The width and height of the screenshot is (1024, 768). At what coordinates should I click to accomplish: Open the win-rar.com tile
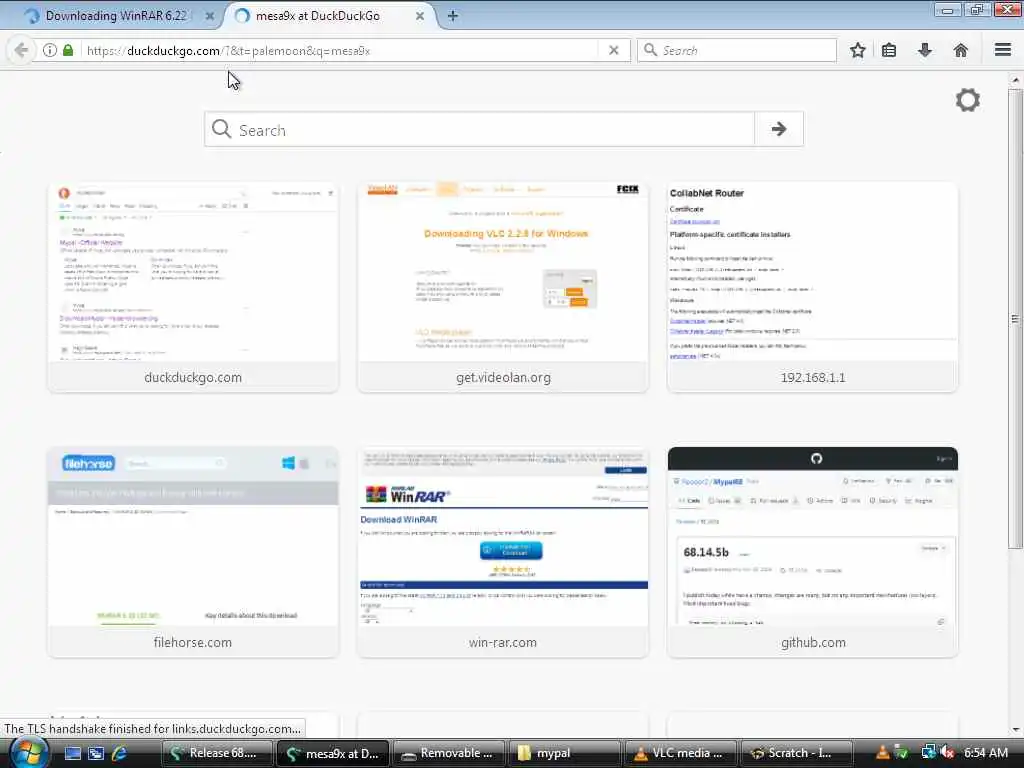click(503, 552)
